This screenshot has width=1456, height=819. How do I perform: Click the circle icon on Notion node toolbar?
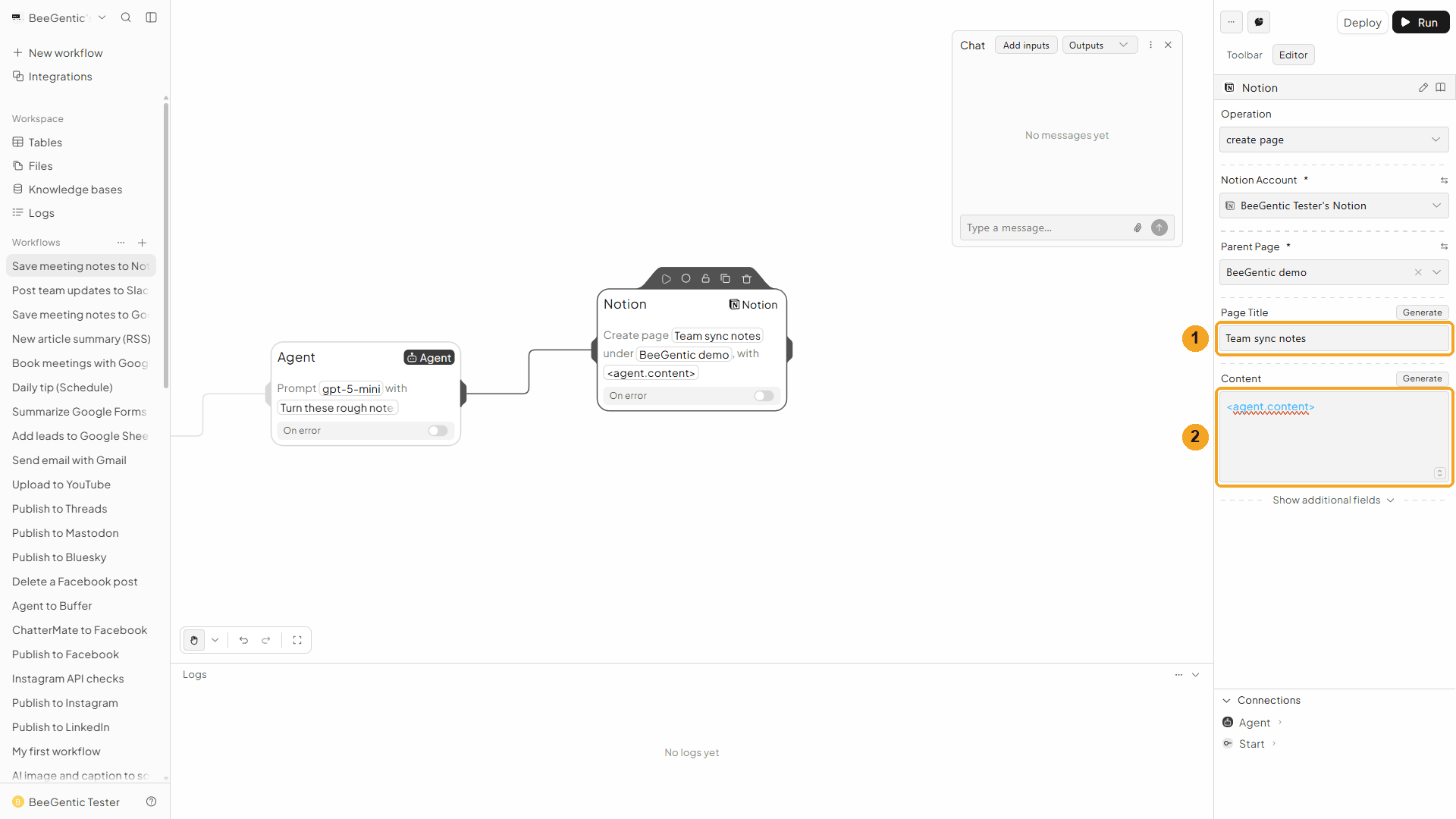[686, 279]
